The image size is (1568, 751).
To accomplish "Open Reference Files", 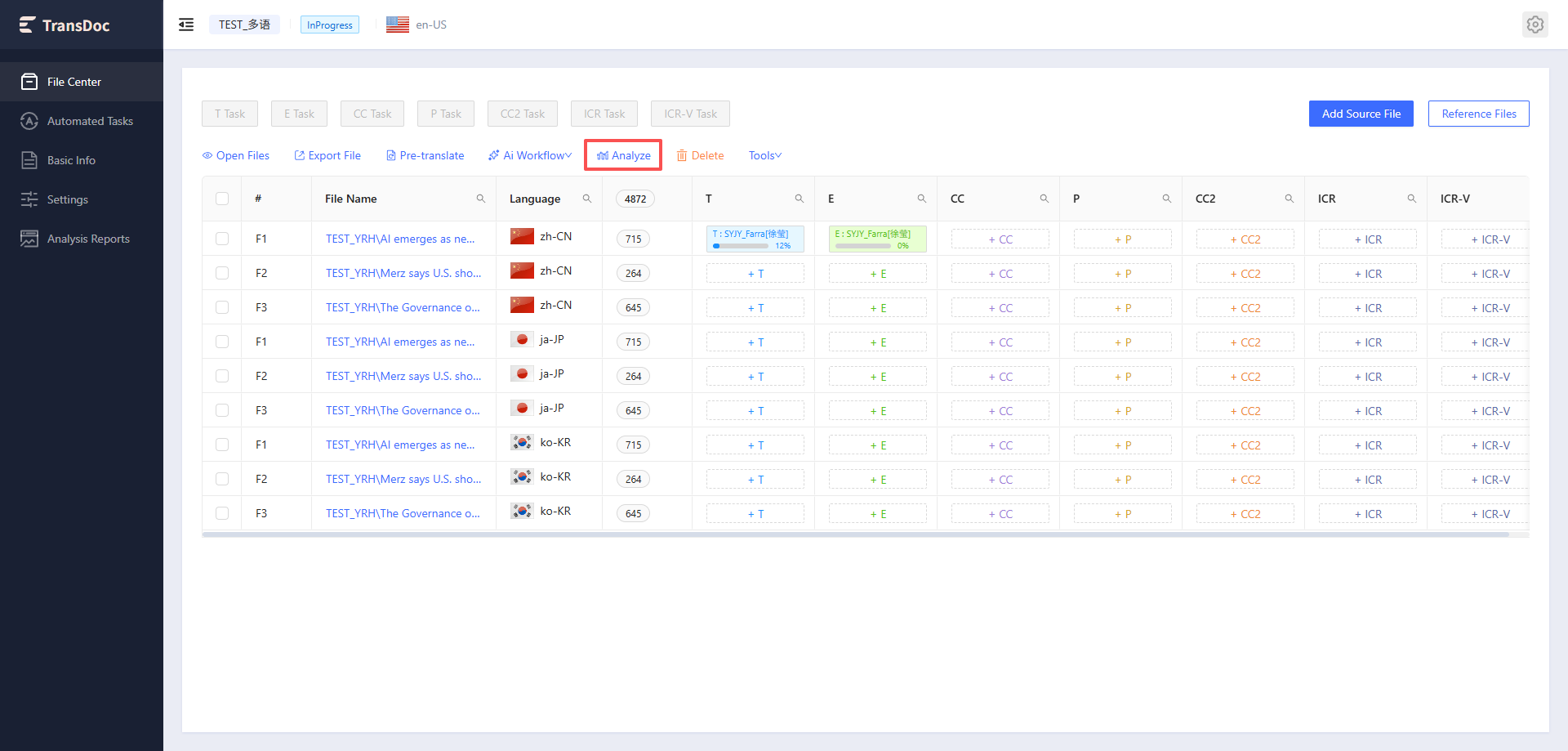I will pos(1479,114).
